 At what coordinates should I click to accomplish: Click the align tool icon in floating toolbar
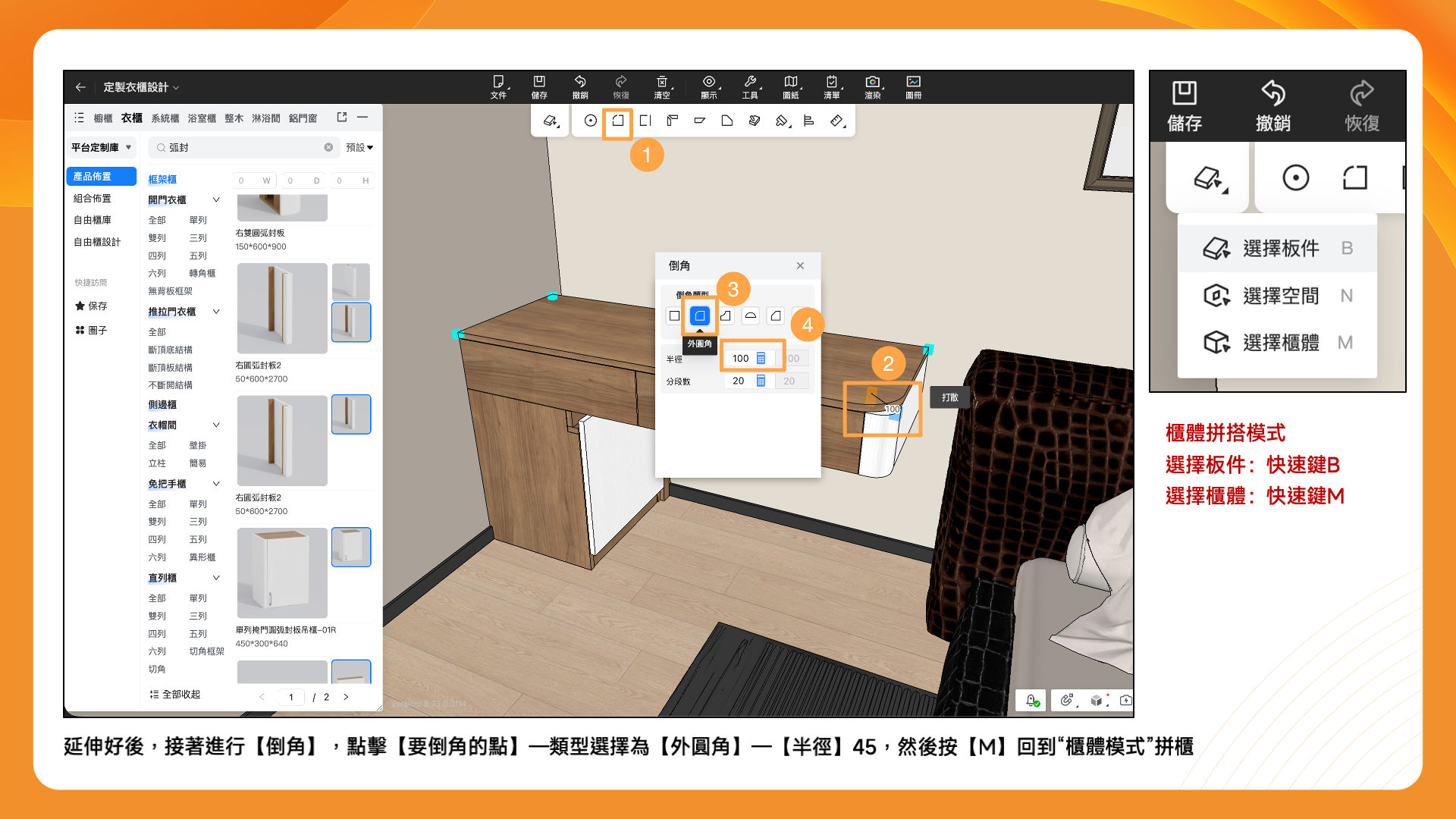pos(809,121)
